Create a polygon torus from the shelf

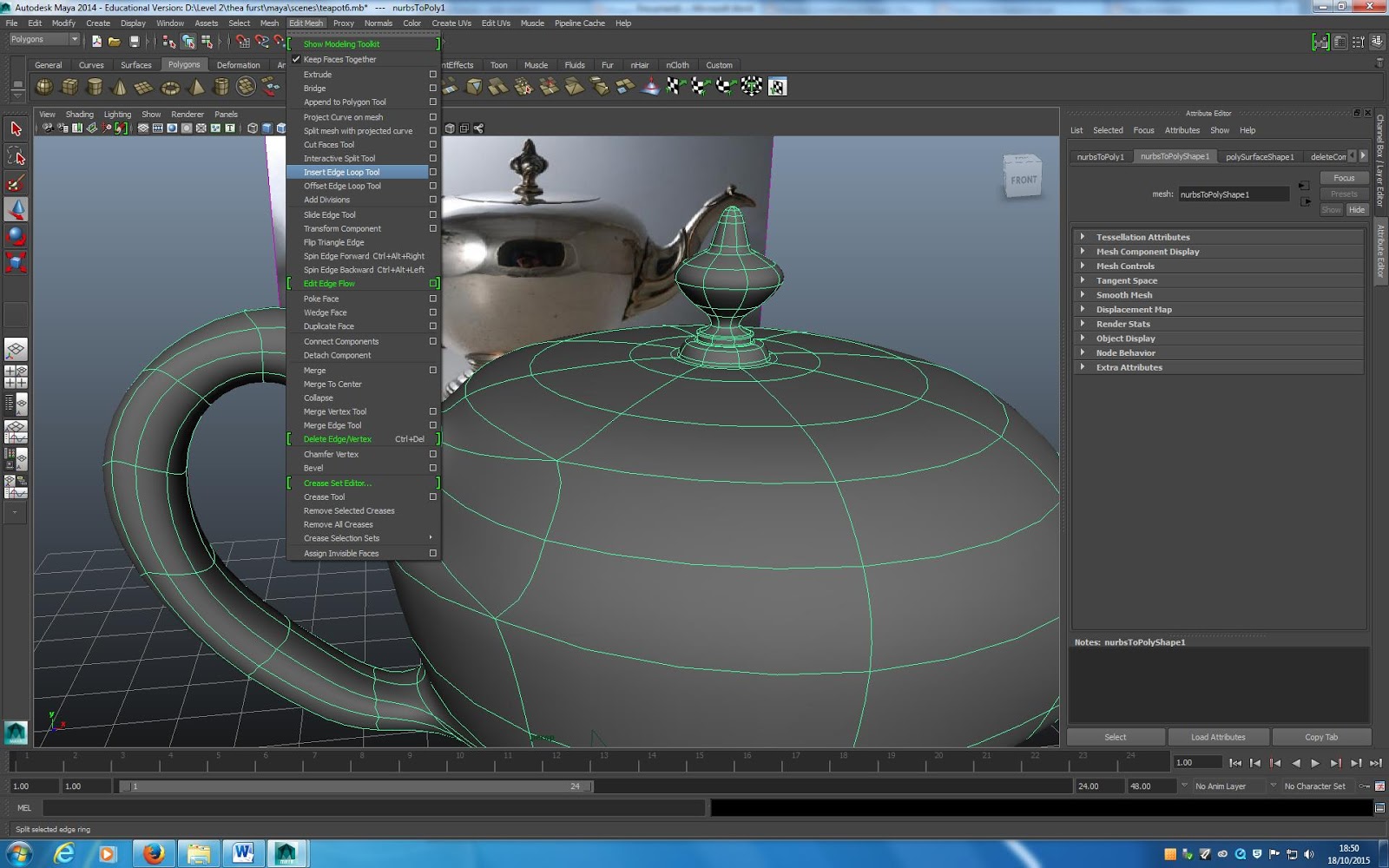point(169,87)
